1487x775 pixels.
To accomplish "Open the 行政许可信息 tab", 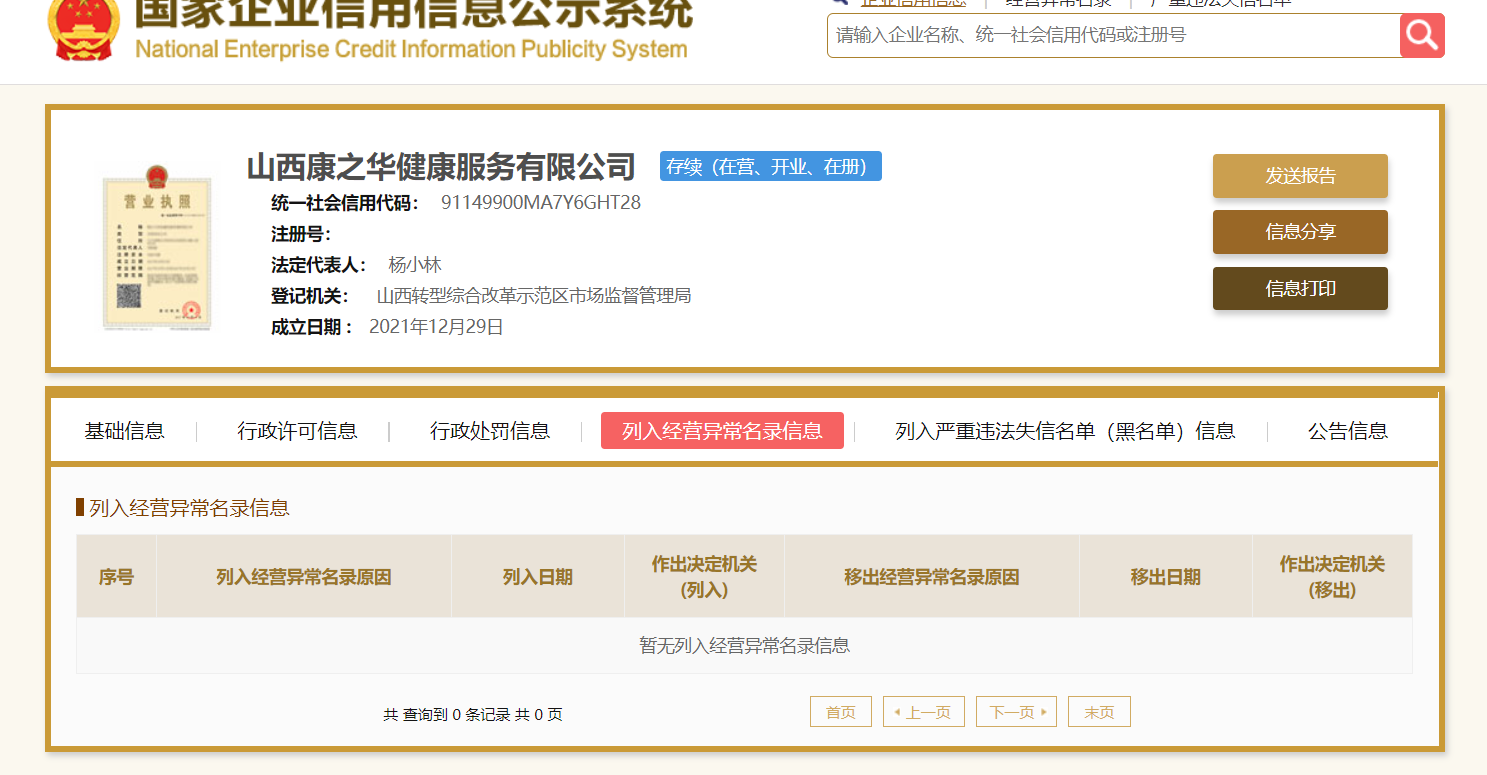I will coord(297,431).
